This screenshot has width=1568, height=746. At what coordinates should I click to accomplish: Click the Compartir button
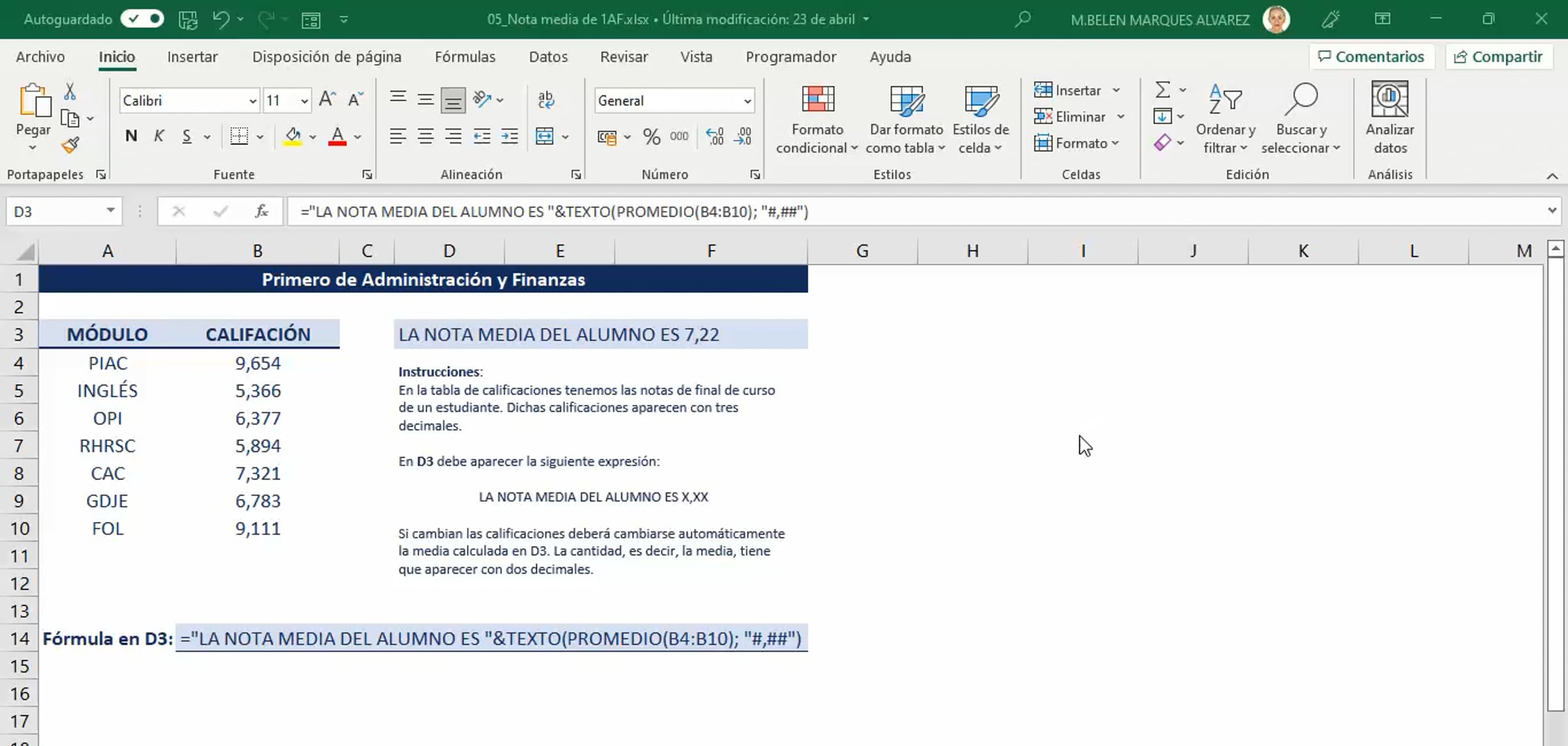pos(1499,57)
